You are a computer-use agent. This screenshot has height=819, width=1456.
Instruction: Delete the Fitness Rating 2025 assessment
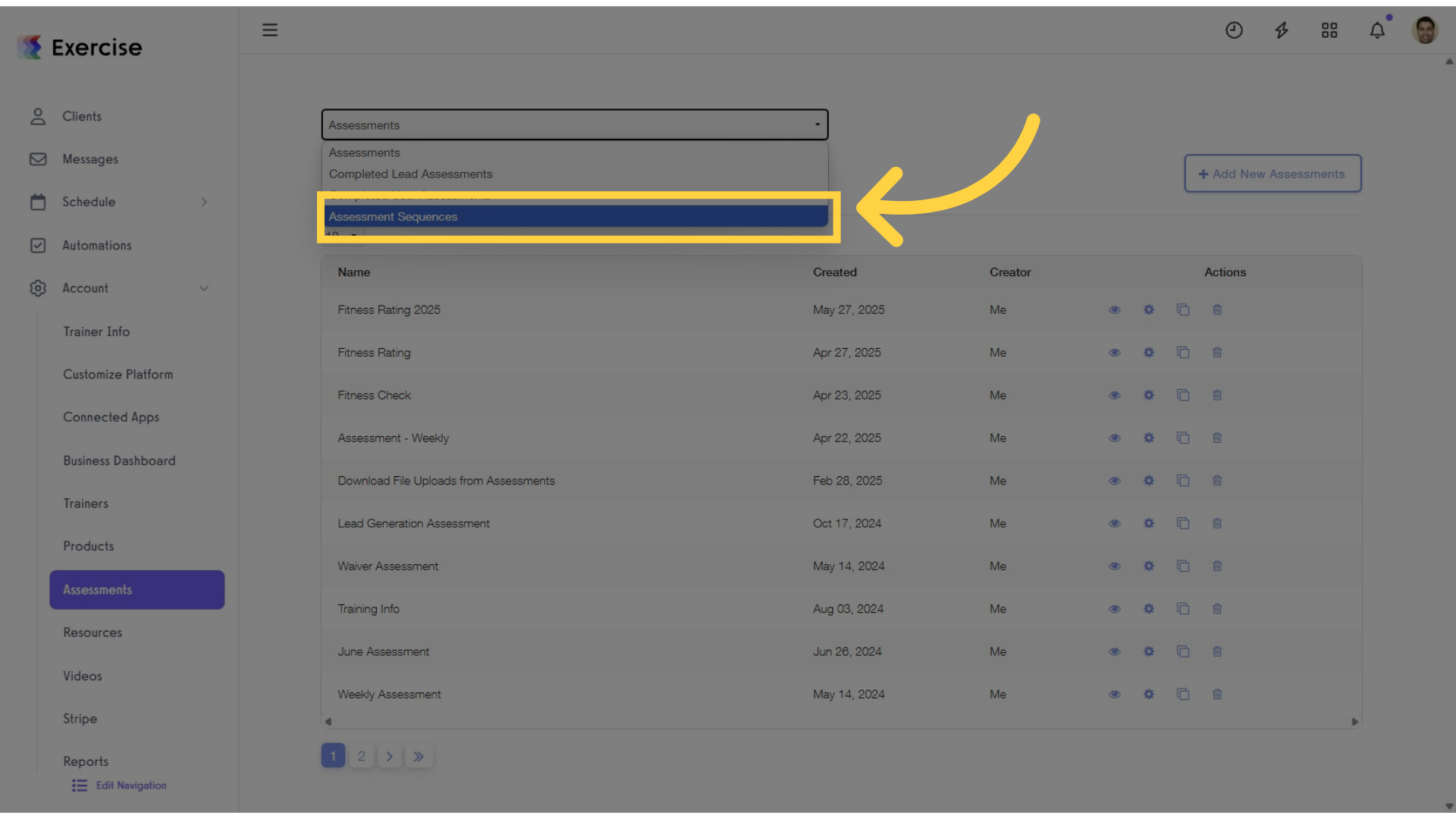(1217, 309)
